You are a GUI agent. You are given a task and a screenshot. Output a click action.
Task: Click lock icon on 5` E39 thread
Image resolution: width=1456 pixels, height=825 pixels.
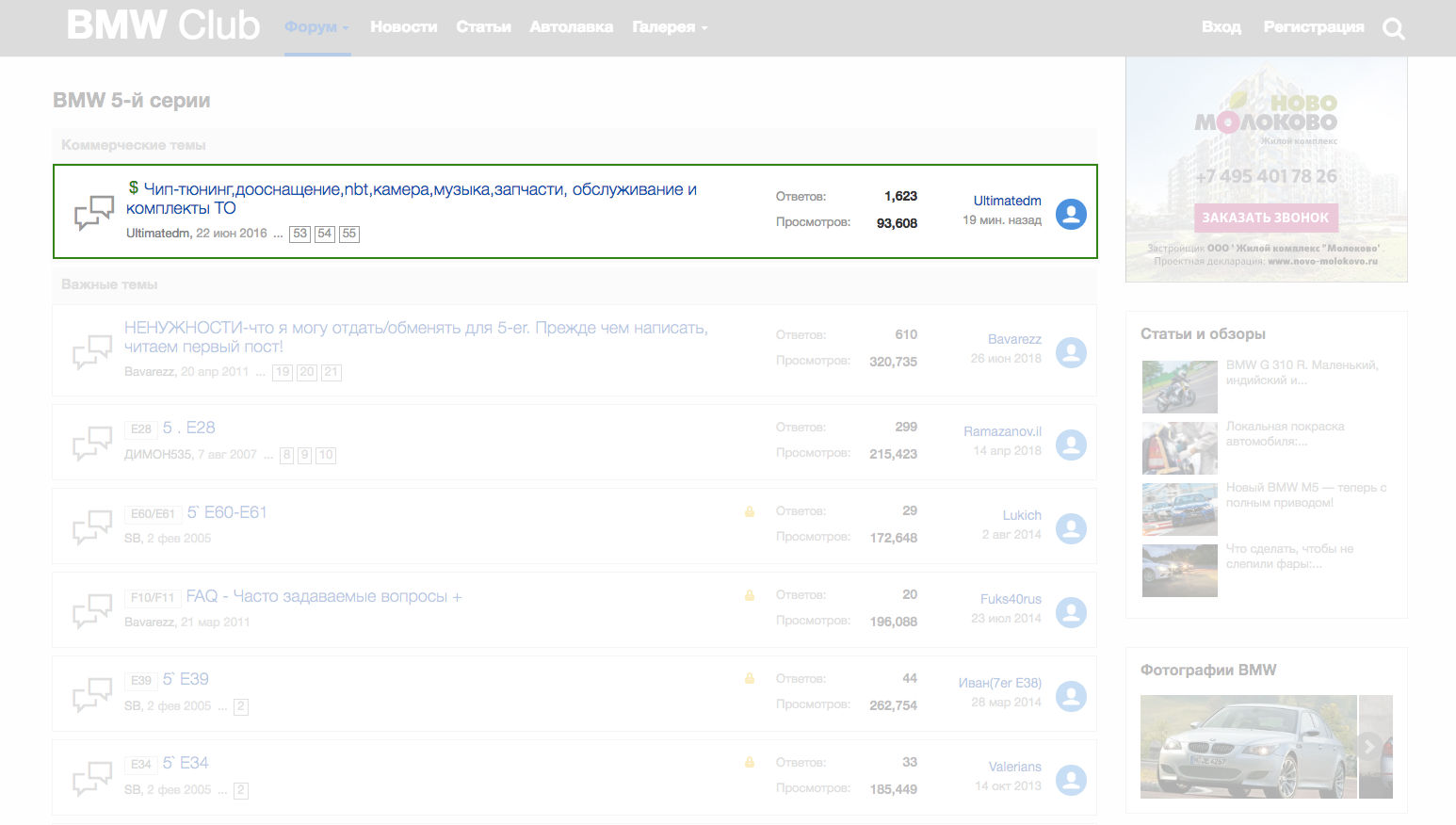tap(750, 678)
